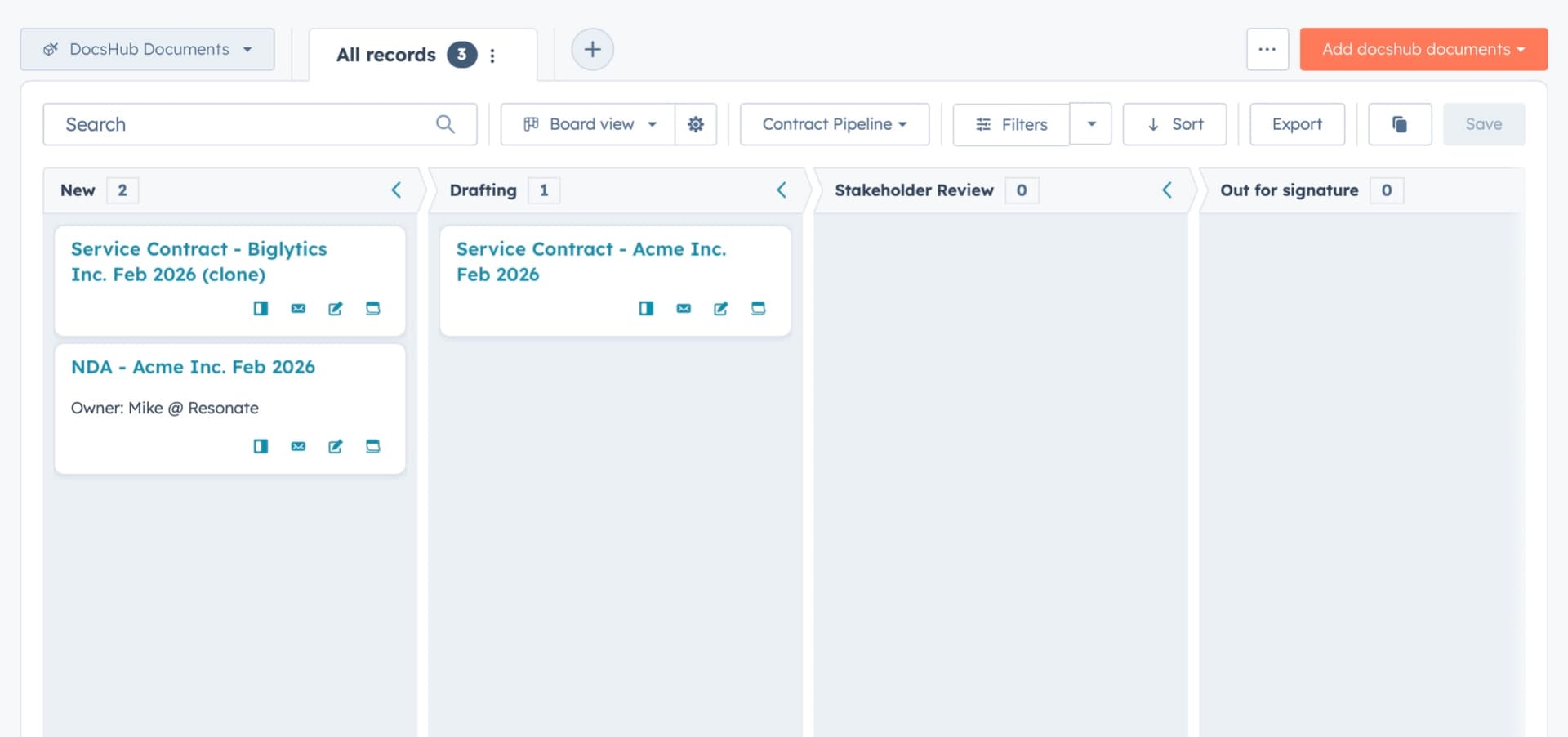This screenshot has width=1568, height=737.
Task: Open the Sort options
Action: (1174, 124)
